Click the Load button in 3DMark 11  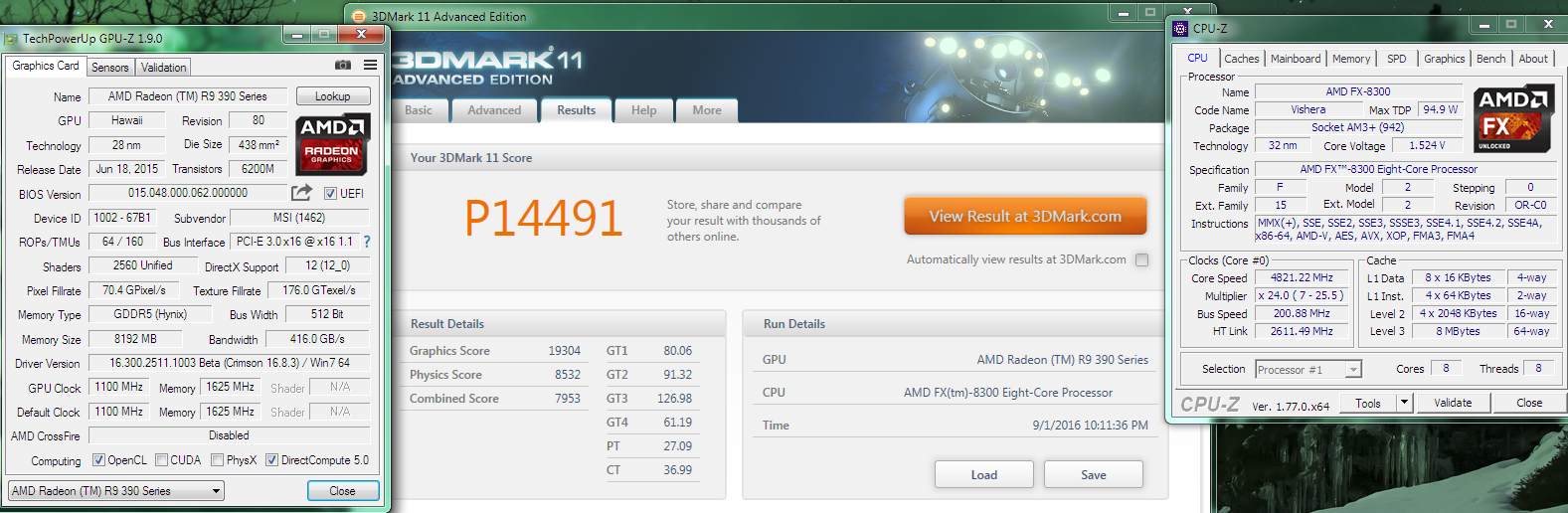pyautogui.click(x=984, y=474)
